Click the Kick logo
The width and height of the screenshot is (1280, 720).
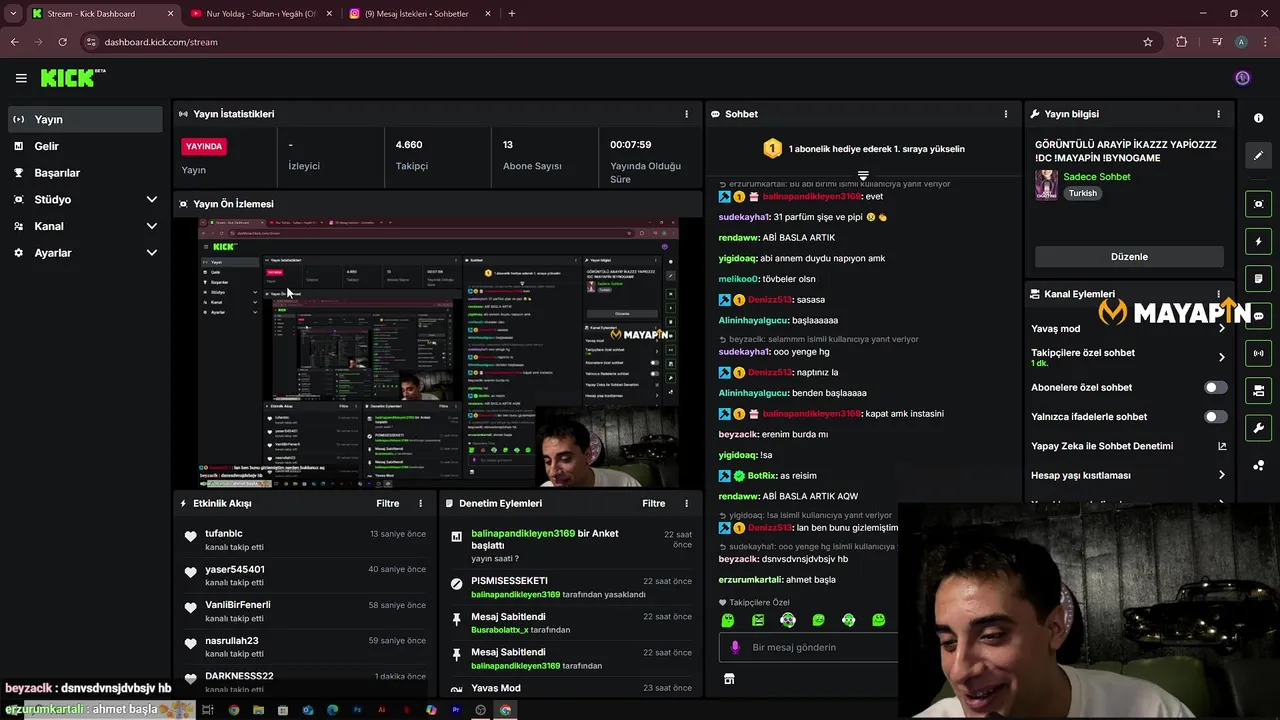(72, 78)
